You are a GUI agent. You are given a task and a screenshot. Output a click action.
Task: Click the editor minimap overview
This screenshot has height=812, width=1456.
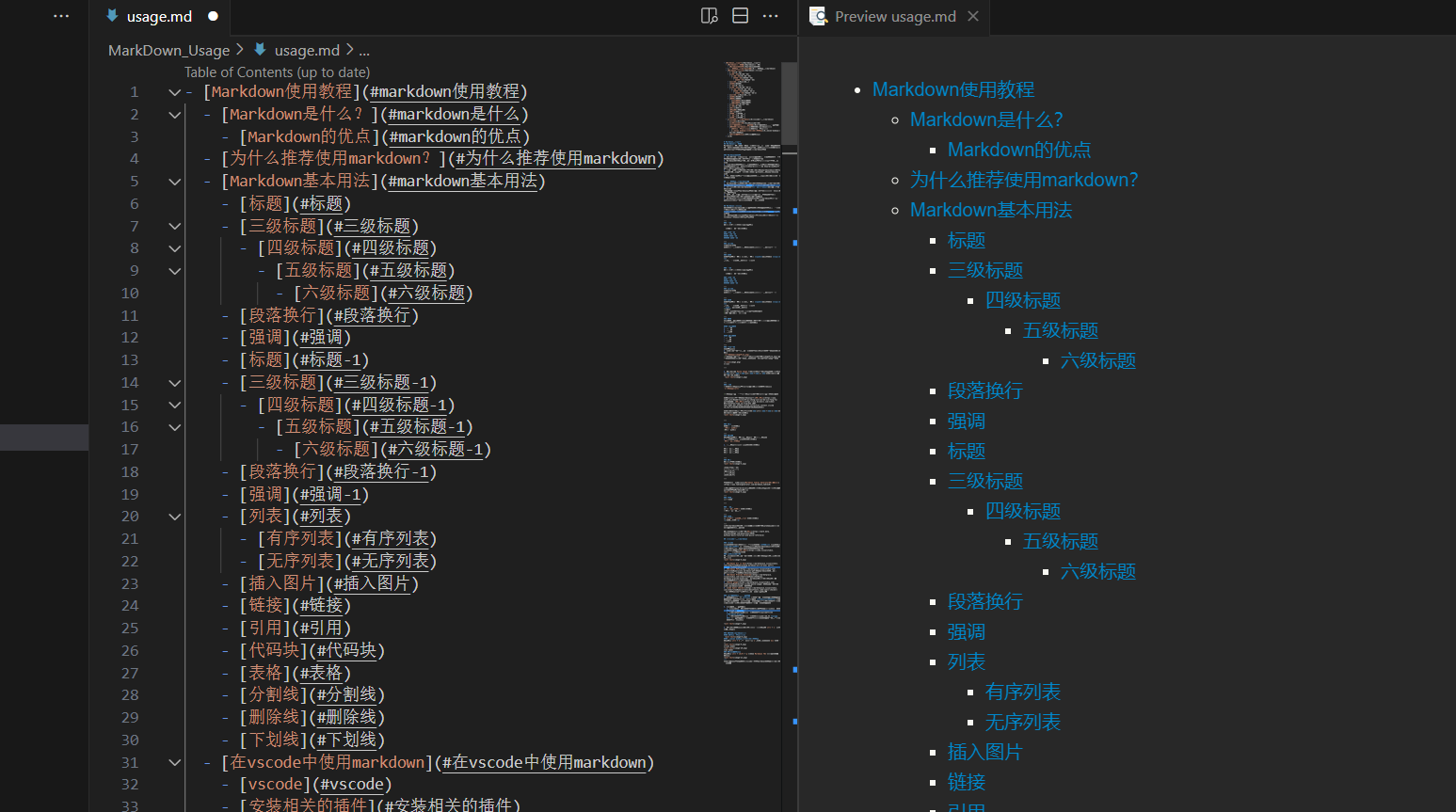pos(751,362)
